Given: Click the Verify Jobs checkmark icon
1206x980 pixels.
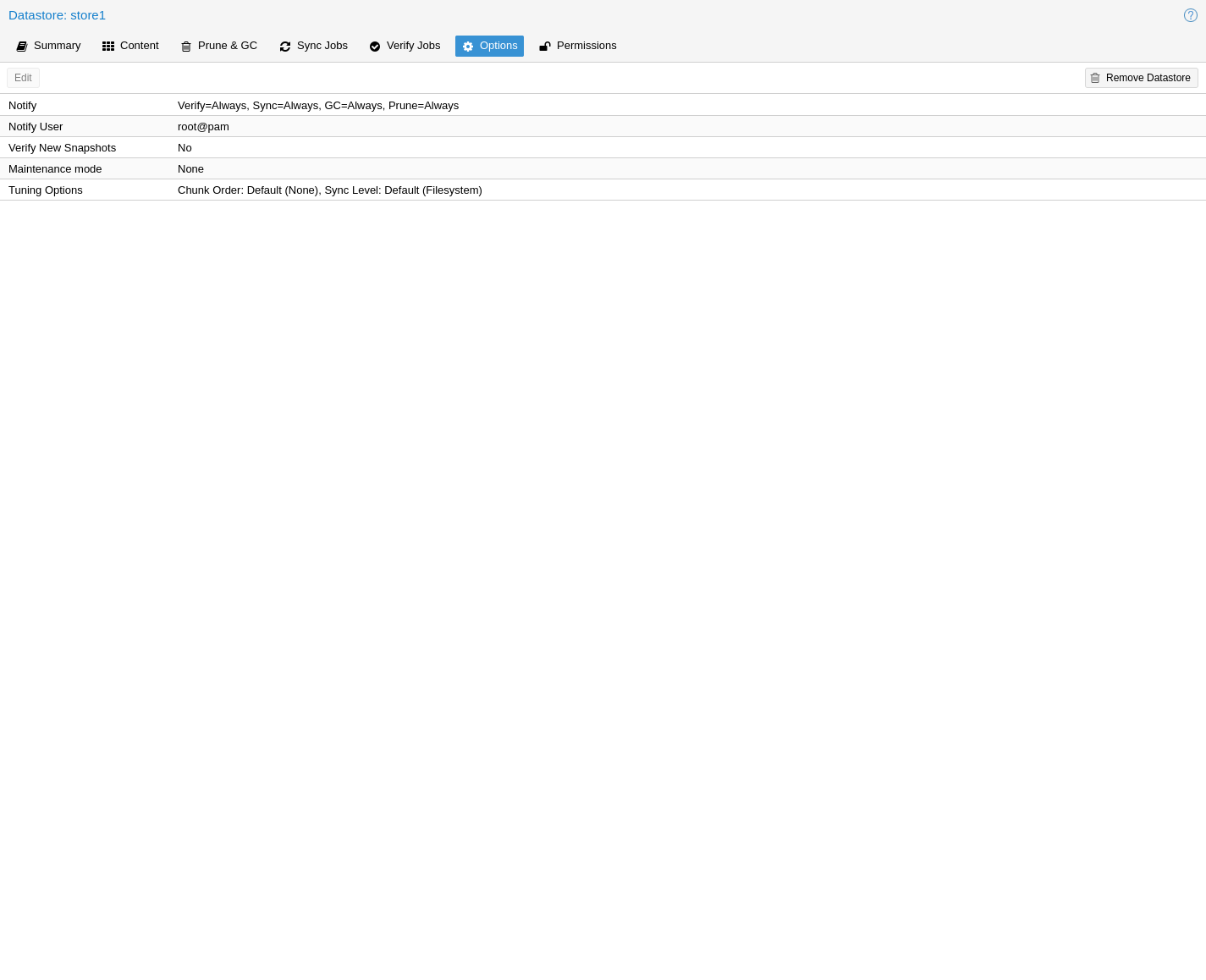Looking at the screenshot, I should pyautogui.click(x=375, y=47).
